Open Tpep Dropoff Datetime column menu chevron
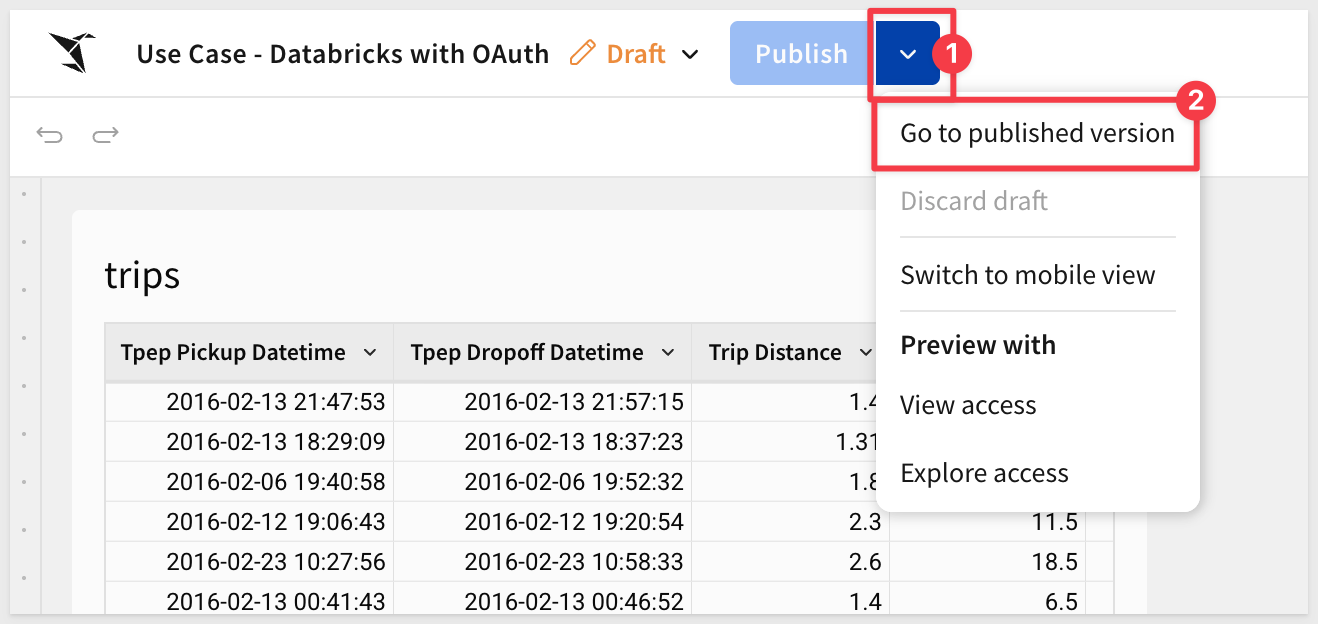 click(x=668, y=353)
